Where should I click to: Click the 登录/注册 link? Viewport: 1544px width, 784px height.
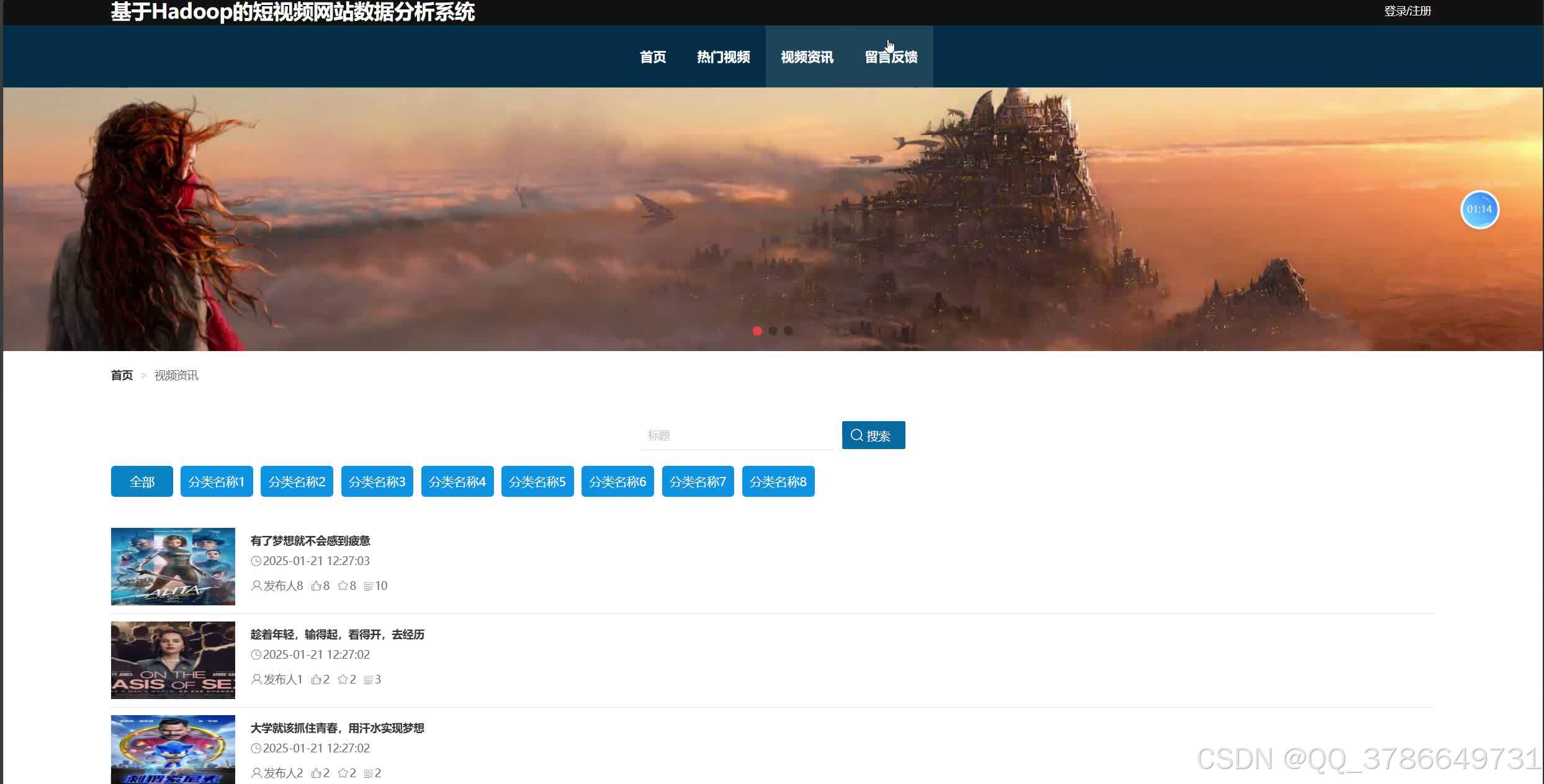1407,11
